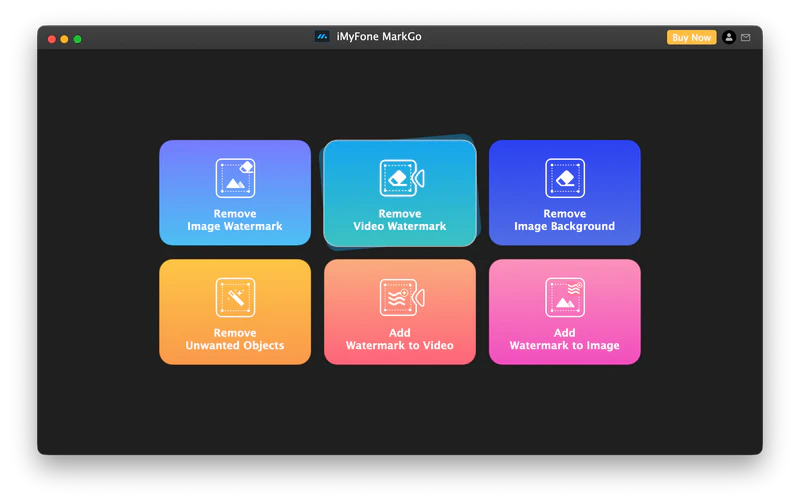
Task: Open the "Remove Image Background" text label
Action: coord(565,220)
